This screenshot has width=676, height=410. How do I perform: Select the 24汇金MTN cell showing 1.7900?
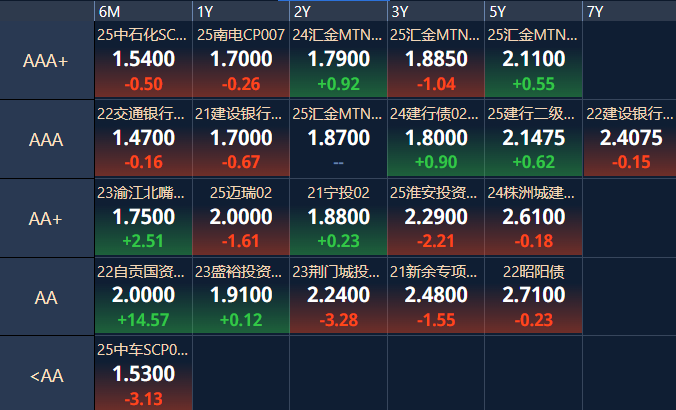pyautogui.click(x=338, y=60)
